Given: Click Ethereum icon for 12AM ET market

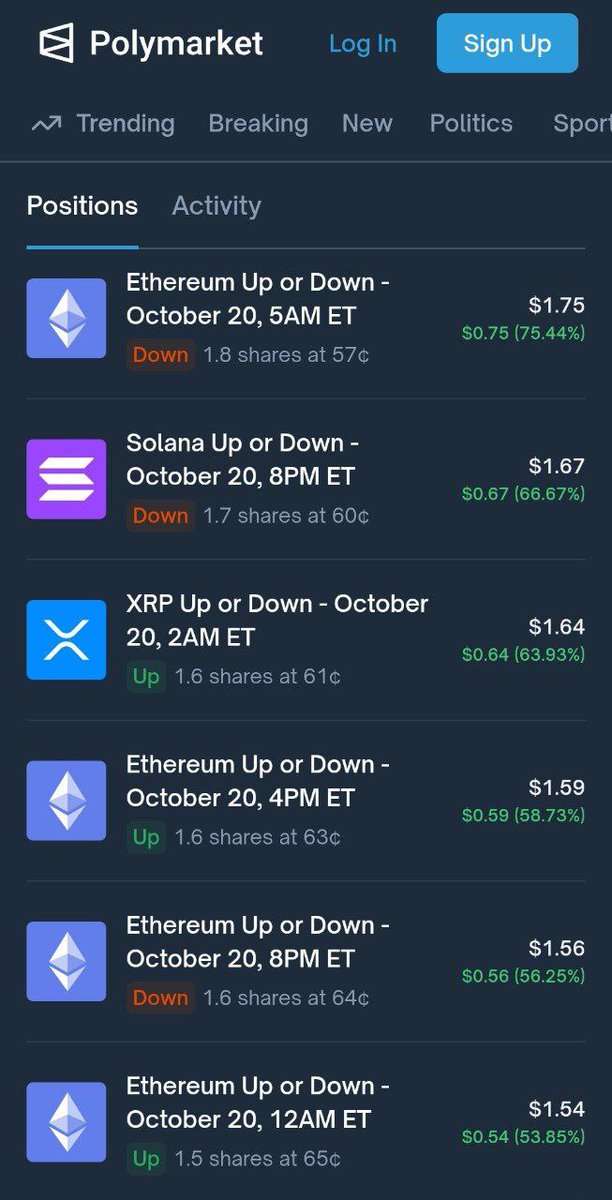Looking at the screenshot, I should pyautogui.click(x=66, y=1122).
